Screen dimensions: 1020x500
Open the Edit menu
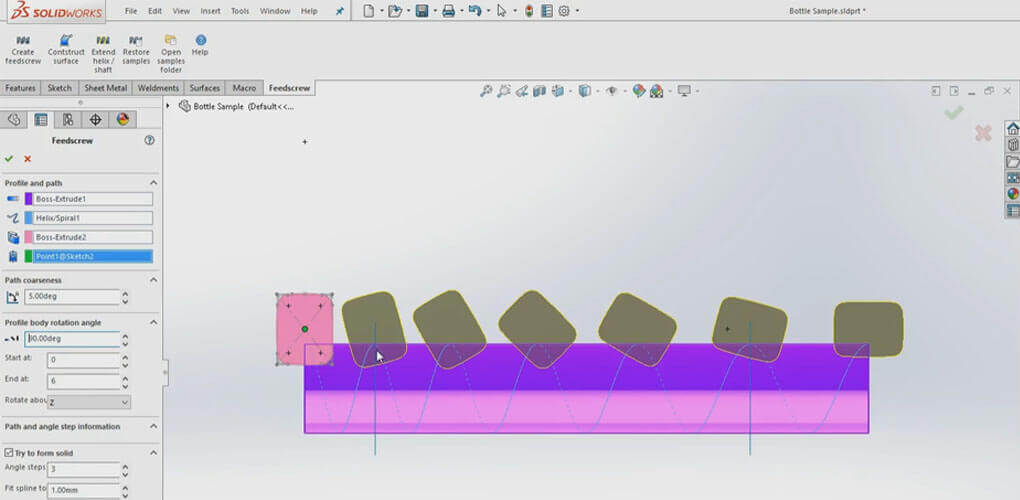click(155, 11)
